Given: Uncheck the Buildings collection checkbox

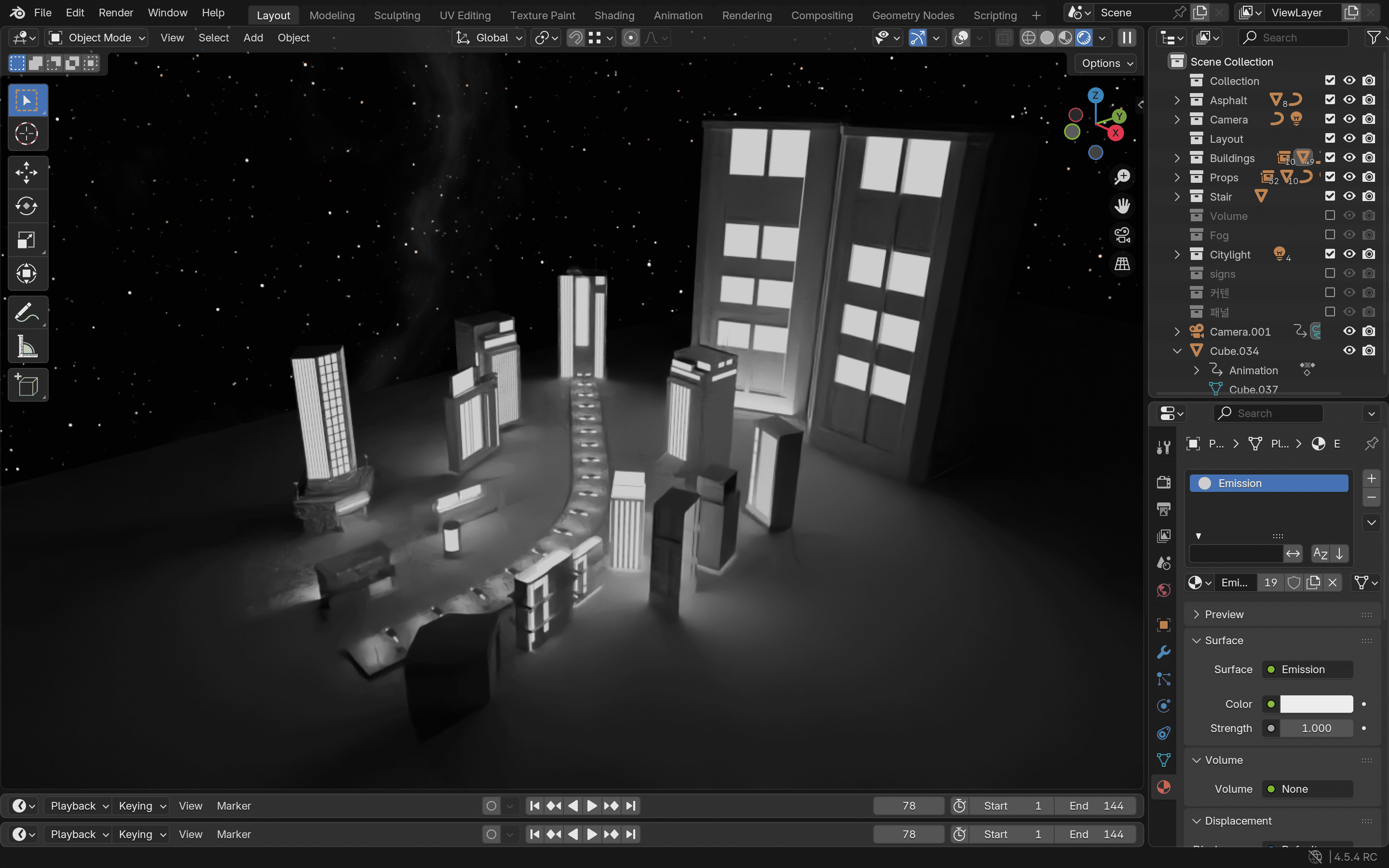Looking at the screenshot, I should pyautogui.click(x=1329, y=157).
